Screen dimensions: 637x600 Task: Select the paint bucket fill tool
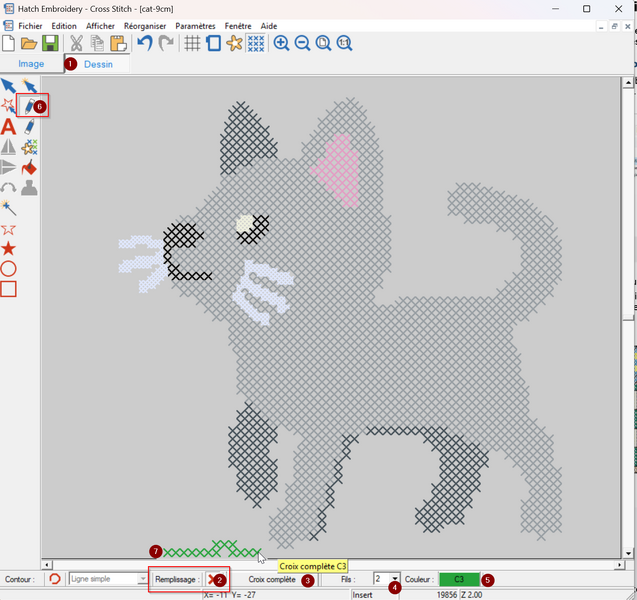pos(29,168)
